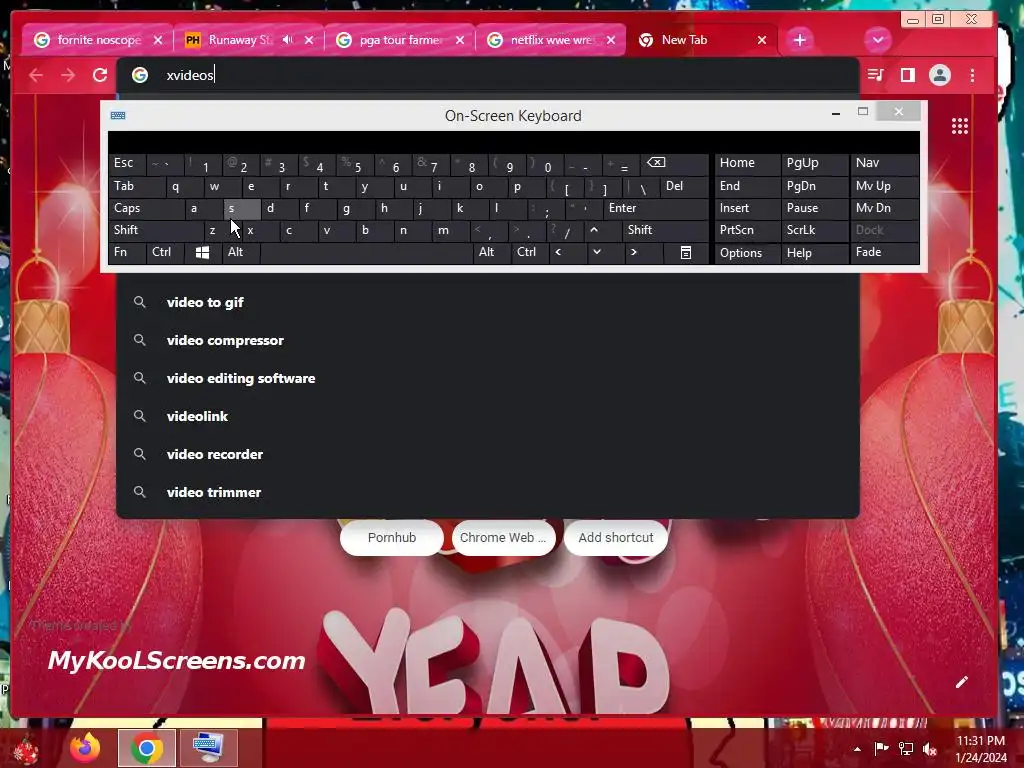Toggle the right Shift key
Screen dimensions: 1024x768
(x=665, y=230)
